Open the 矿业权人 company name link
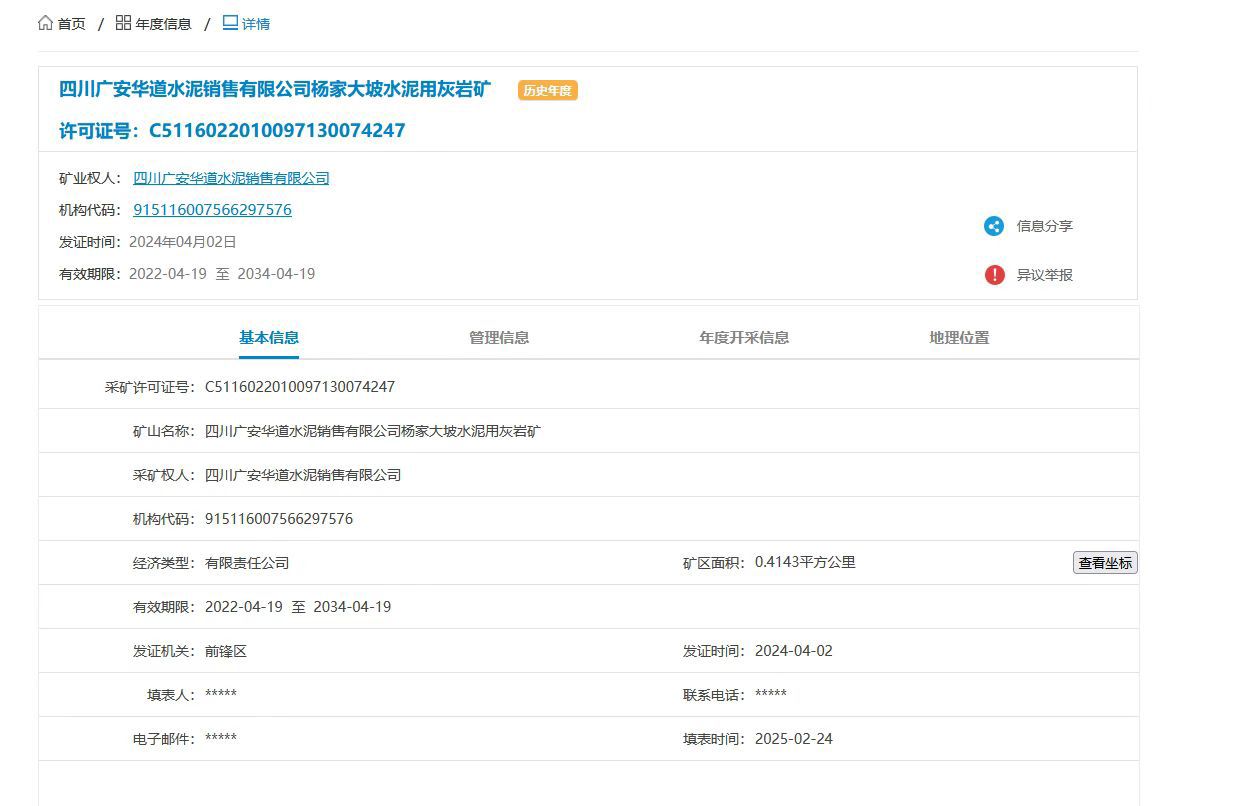The height and width of the screenshot is (806, 1243). 231,178
